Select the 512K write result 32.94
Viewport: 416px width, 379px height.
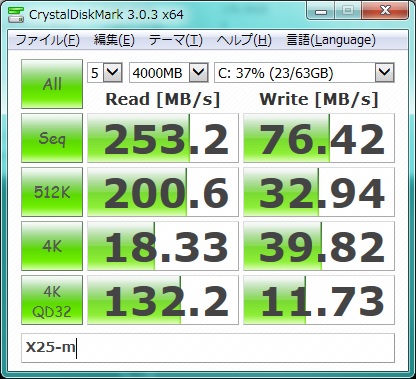coord(319,192)
